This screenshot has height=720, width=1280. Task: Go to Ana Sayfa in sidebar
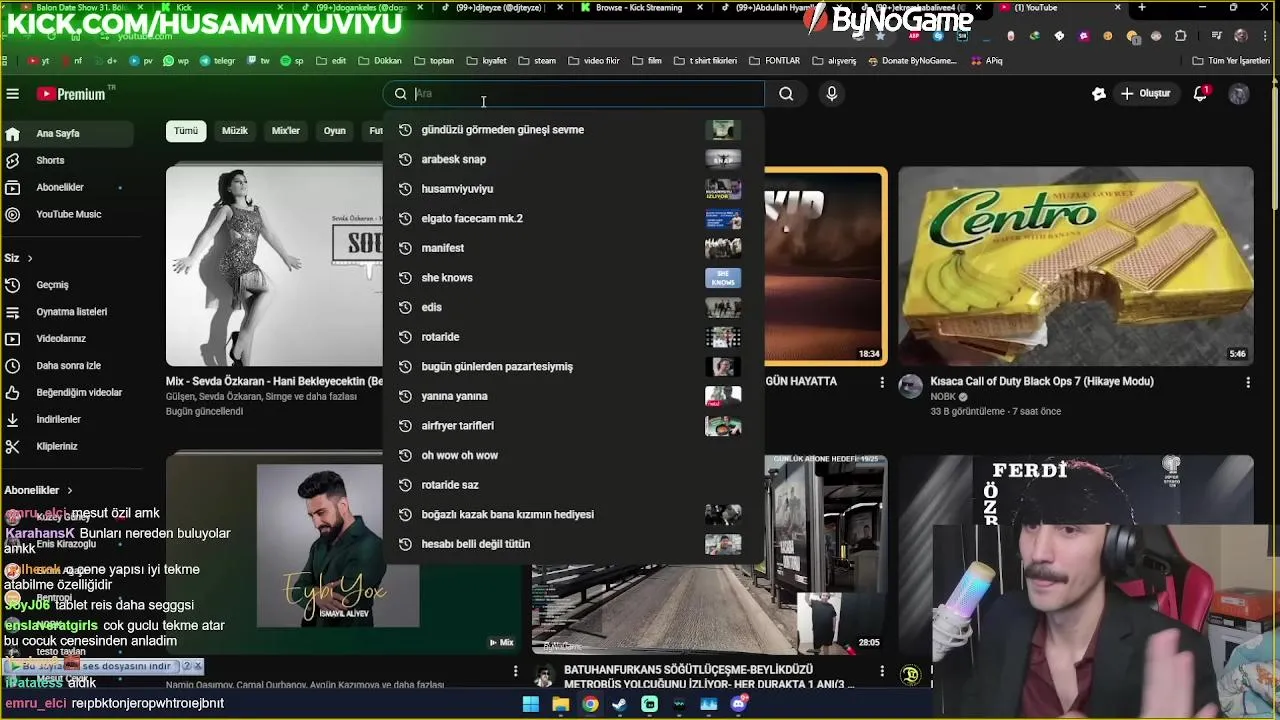coord(66,133)
